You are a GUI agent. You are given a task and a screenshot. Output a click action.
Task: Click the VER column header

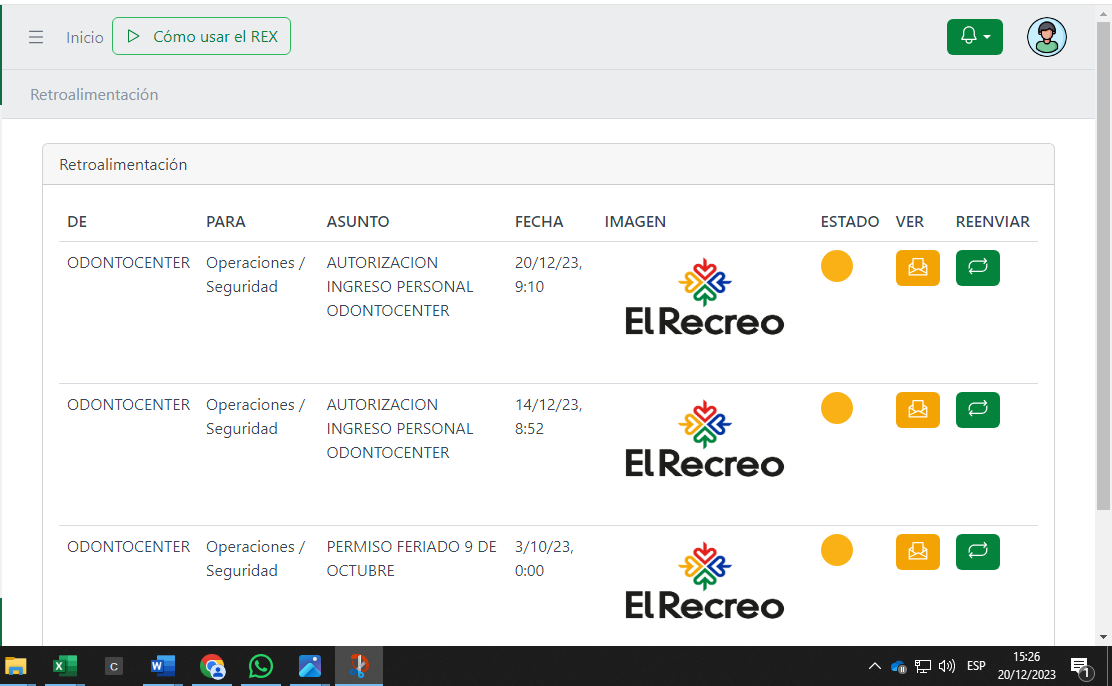tap(909, 221)
